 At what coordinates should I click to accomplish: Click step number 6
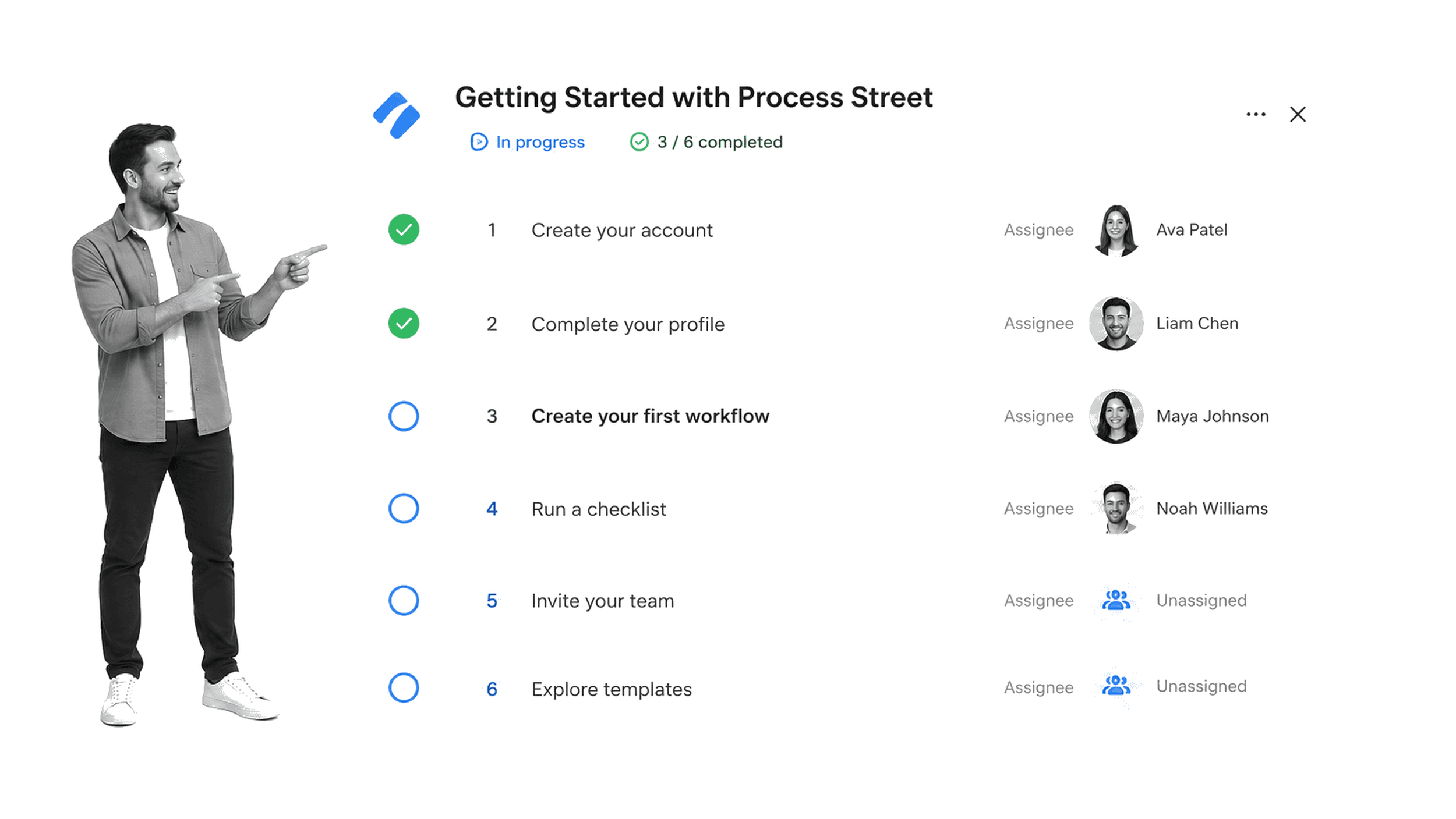click(492, 689)
